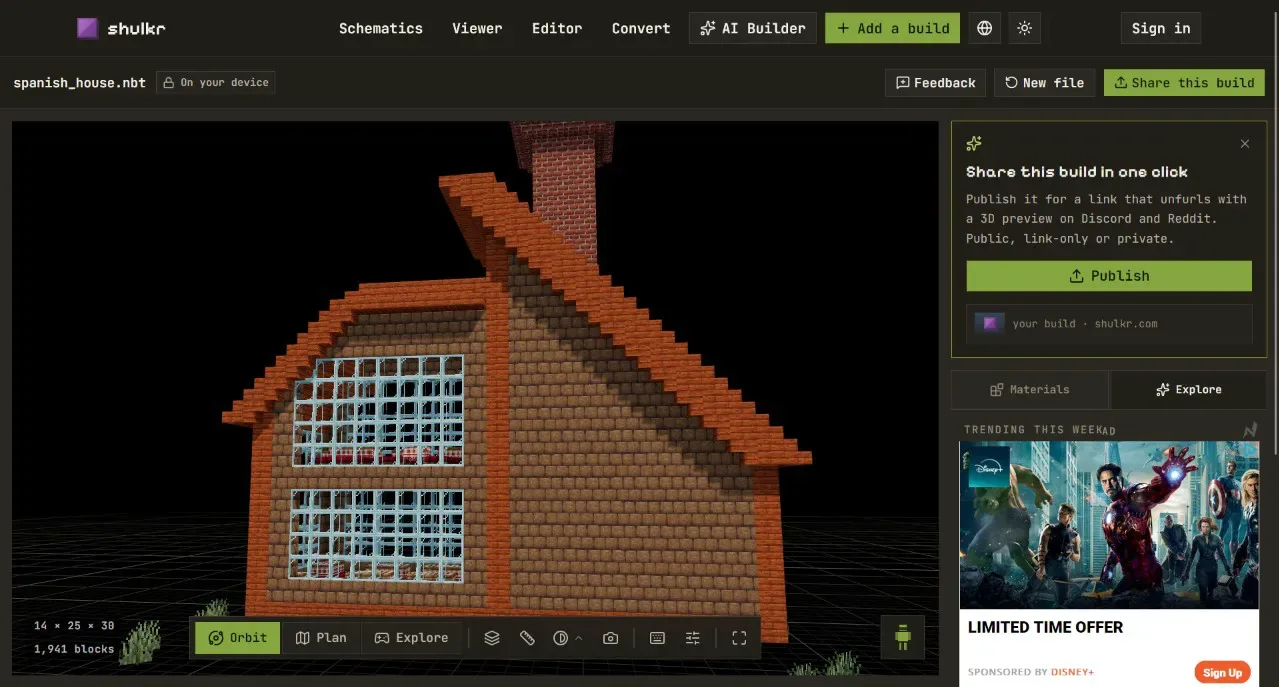Click the link preview thumbnail icon
The image size is (1279, 687).
tap(990, 323)
